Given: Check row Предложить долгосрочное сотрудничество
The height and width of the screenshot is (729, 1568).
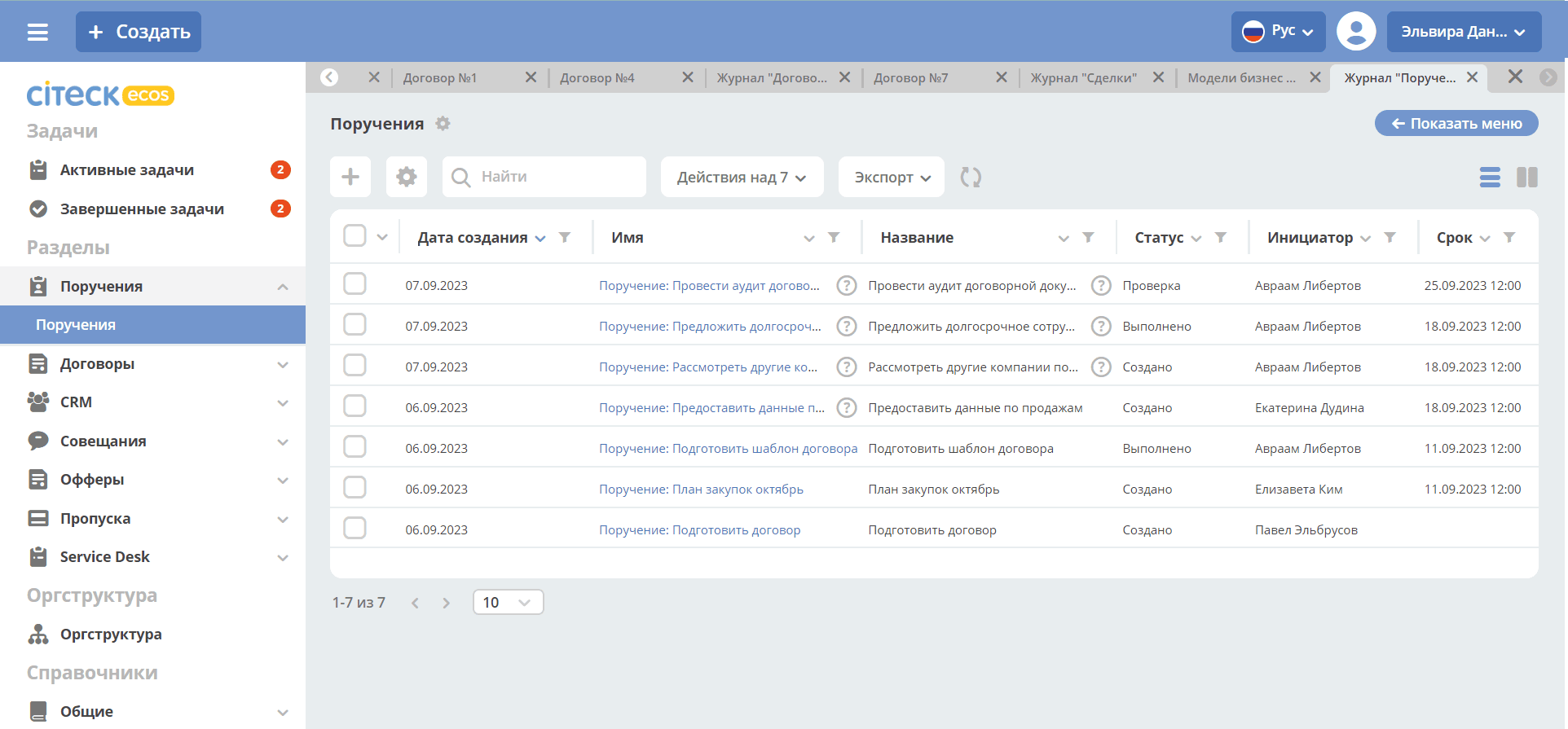Looking at the screenshot, I should pyautogui.click(x=355, y=324).
